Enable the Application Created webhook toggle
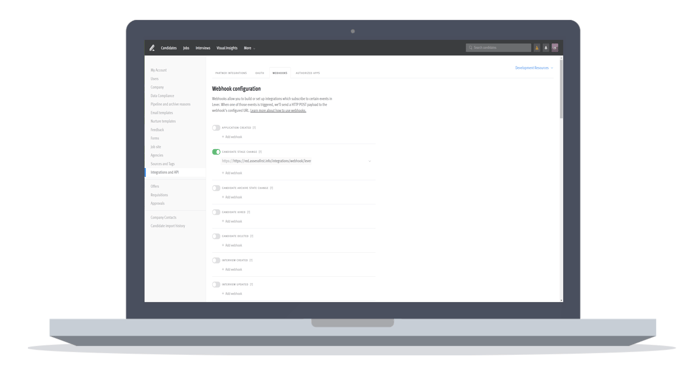 click(216, 128)
